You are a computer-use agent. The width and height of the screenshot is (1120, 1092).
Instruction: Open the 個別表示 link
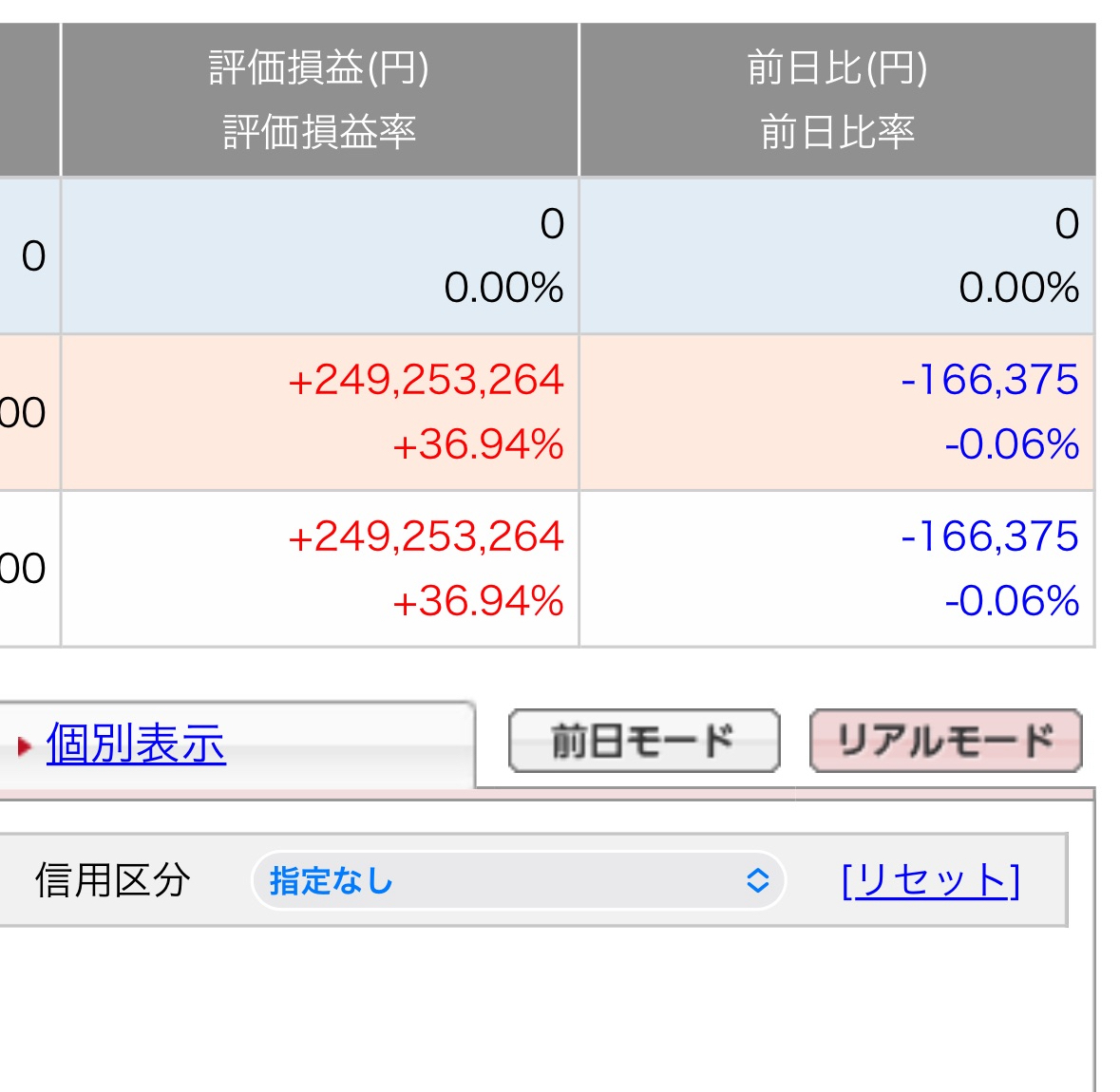click(x=136, y=744)
